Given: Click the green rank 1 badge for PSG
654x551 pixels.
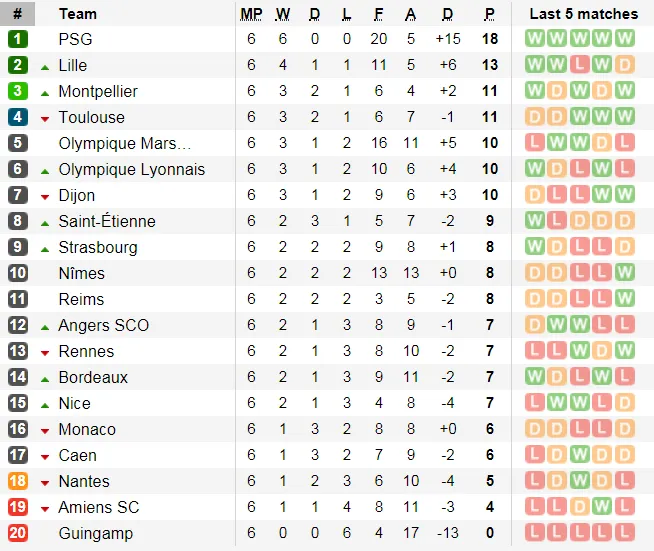Looking at the screenshot, I should (x=17, y=39).
